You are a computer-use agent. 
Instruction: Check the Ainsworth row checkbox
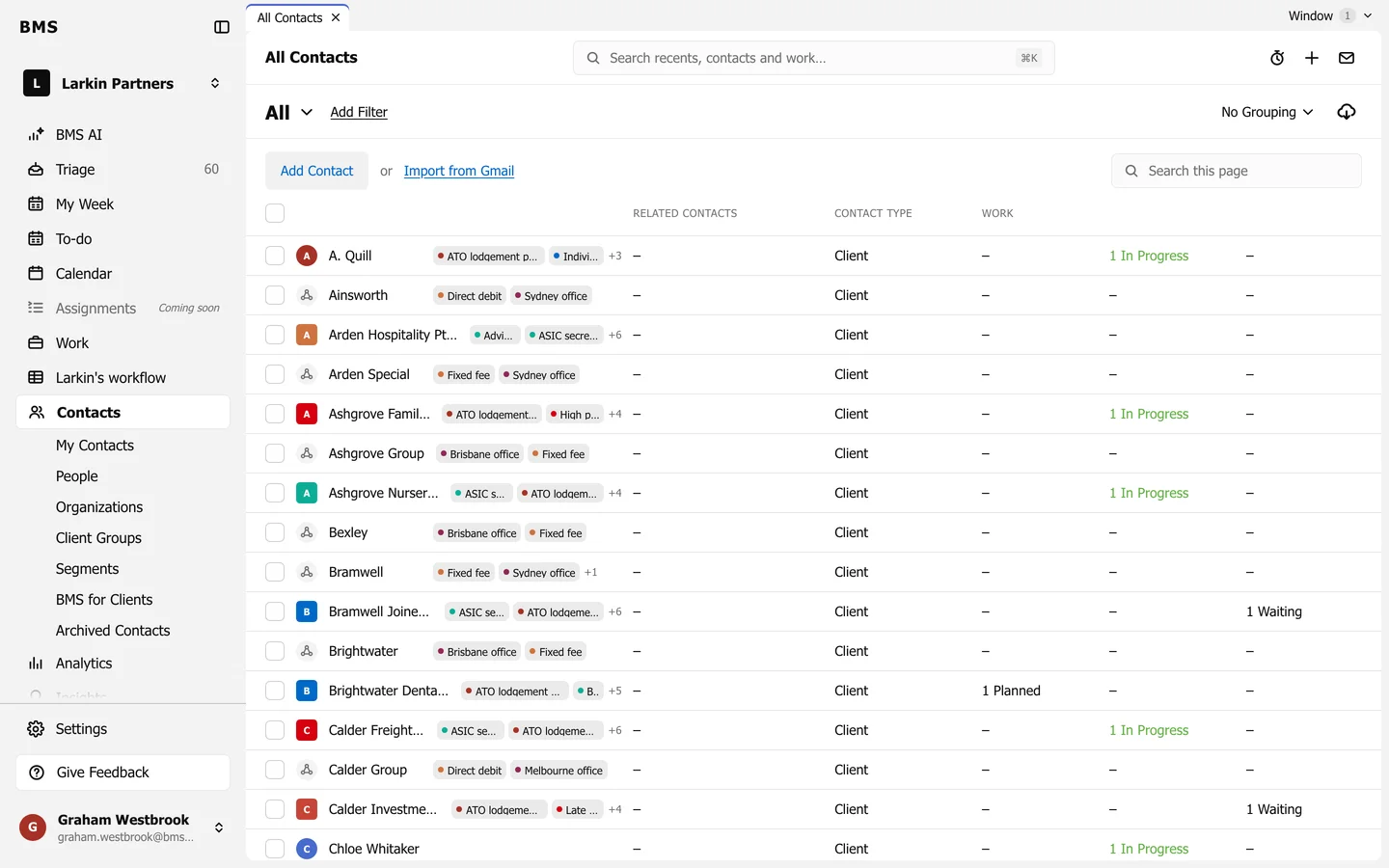(275, 295)
